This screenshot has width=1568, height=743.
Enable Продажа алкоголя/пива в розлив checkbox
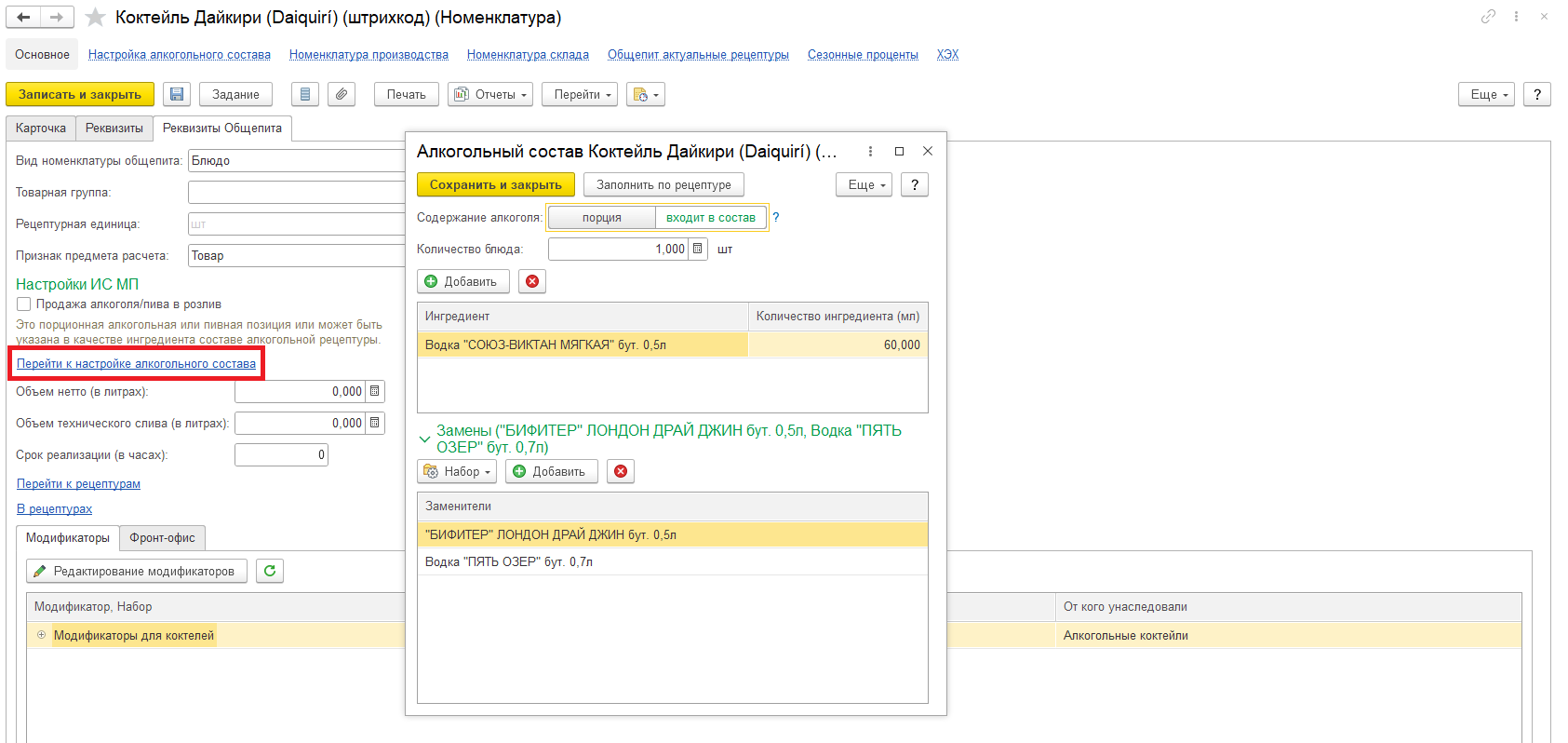(x=24, y=304)
